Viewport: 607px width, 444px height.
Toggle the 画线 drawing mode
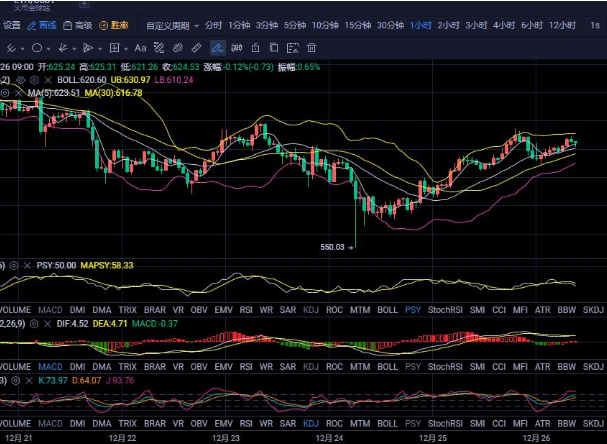pos(41,25)
